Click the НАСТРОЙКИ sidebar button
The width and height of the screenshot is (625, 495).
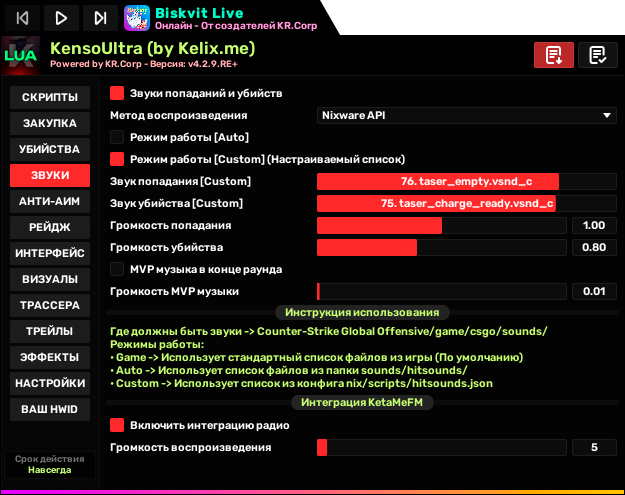pos(49,383)
